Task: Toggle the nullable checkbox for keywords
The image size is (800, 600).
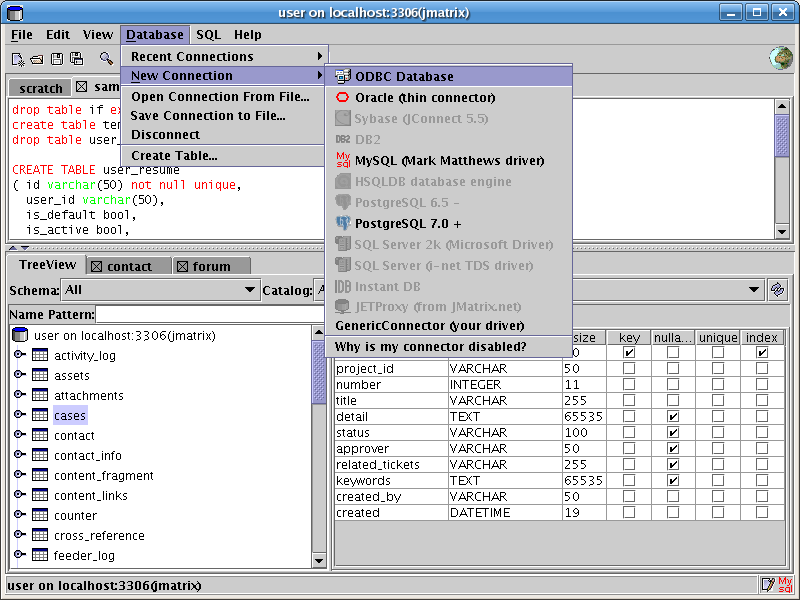Action: tap(673, 481)
